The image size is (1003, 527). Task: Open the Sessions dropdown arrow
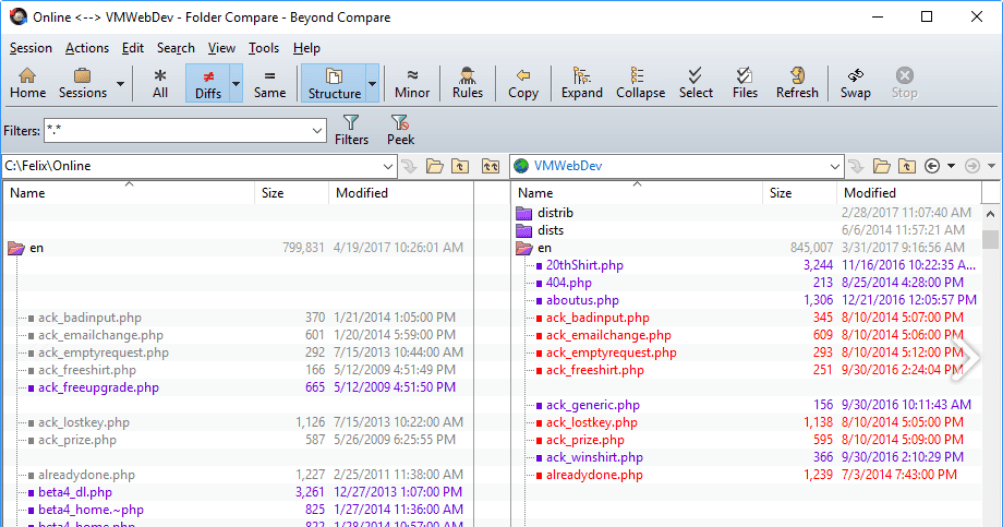pyautogui.click(x=121, y=84)
